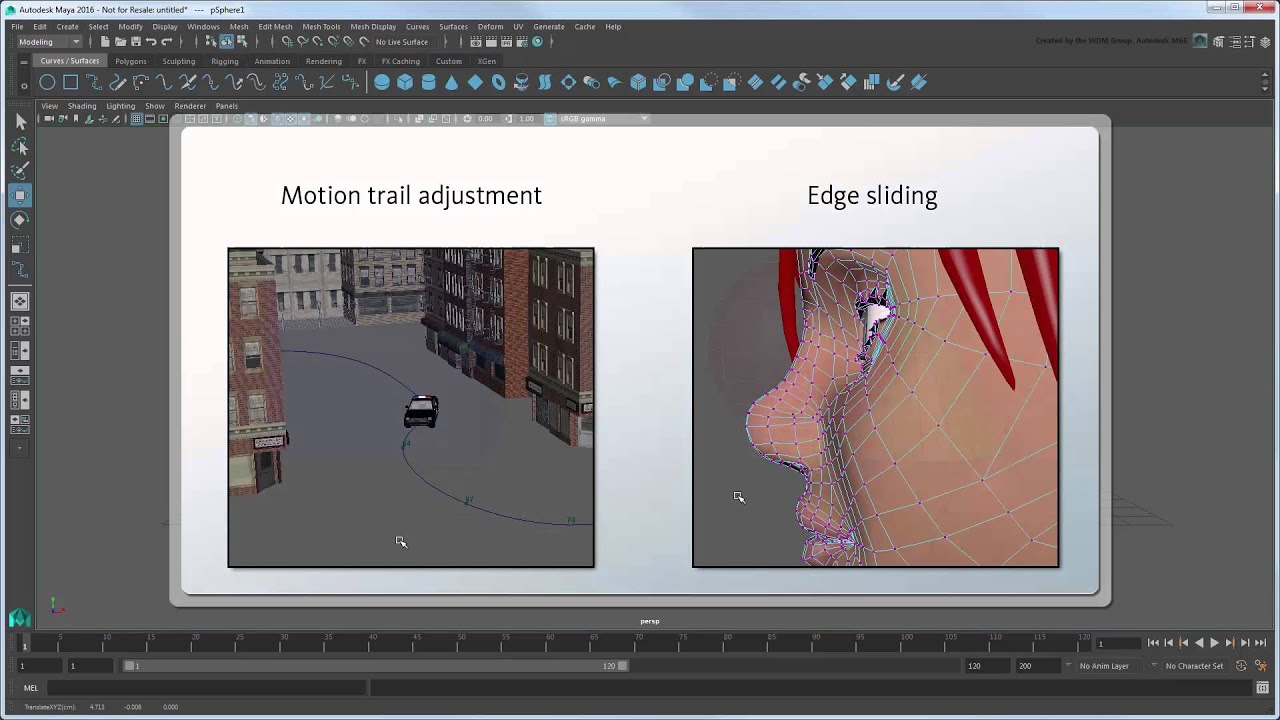Create a NURBS Cone from shelf
This screenshot has height=720, width=1280.
(x=452, y=82)
